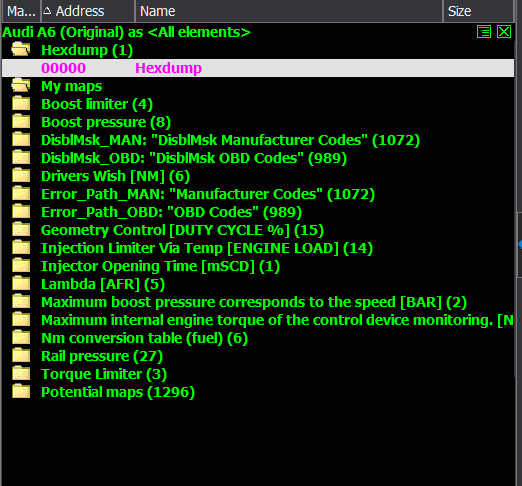Sort by the Name column header

[x=289, y=11]
